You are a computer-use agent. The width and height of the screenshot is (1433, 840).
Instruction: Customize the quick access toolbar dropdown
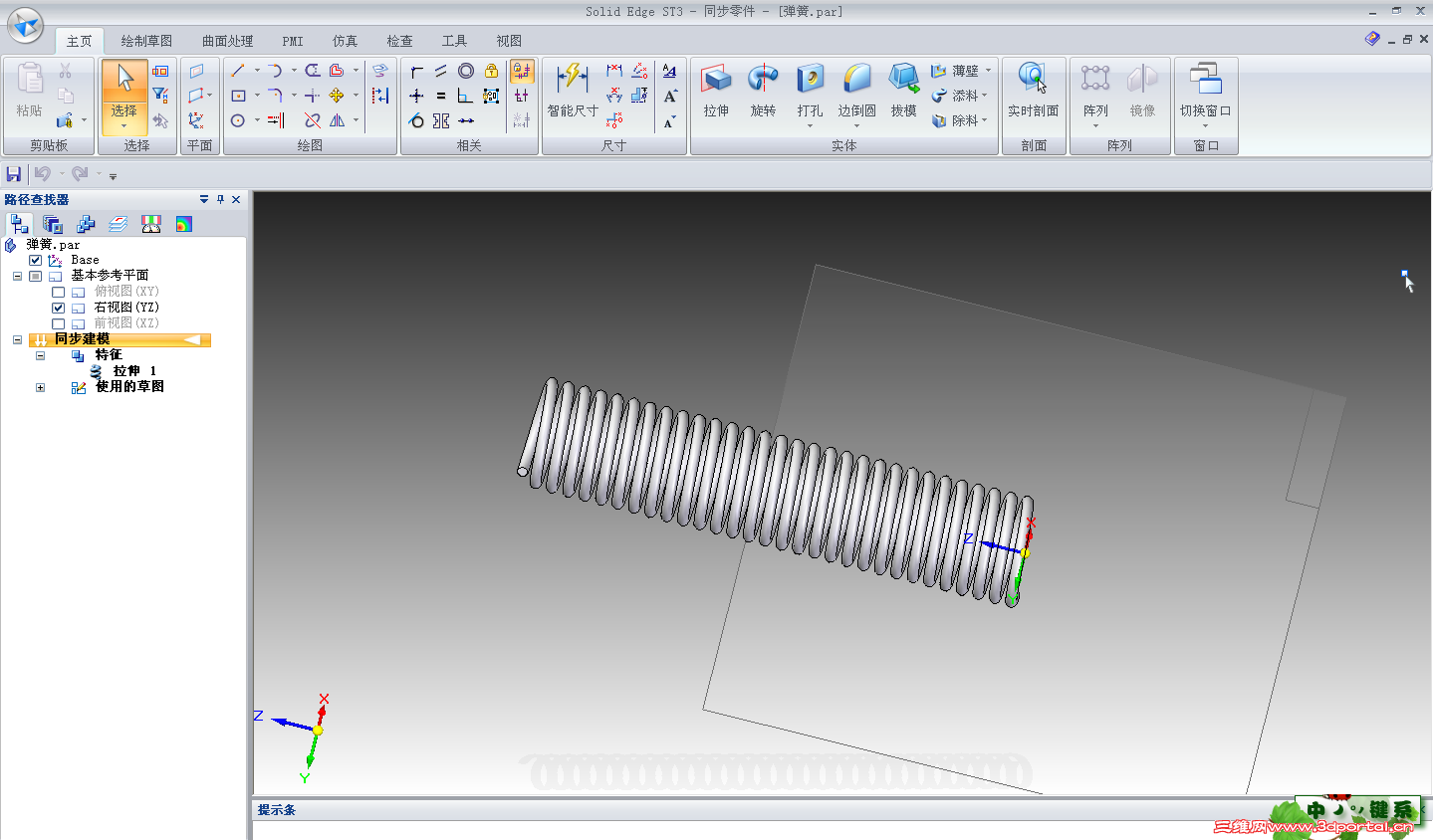(x=113, y=176)
